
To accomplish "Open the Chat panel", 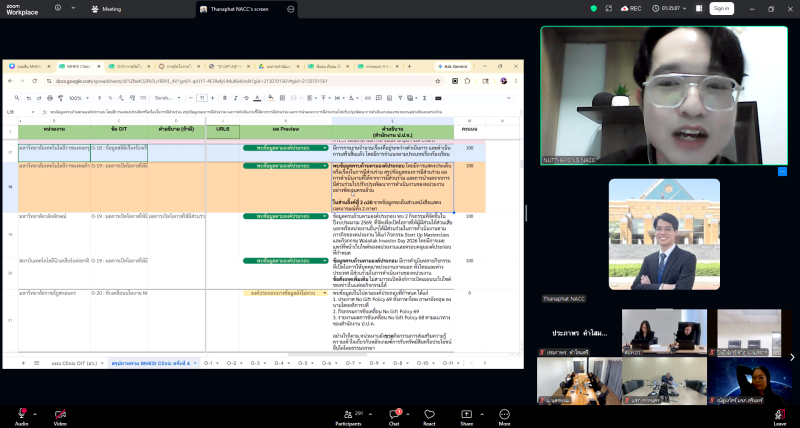I will point(394,417).
